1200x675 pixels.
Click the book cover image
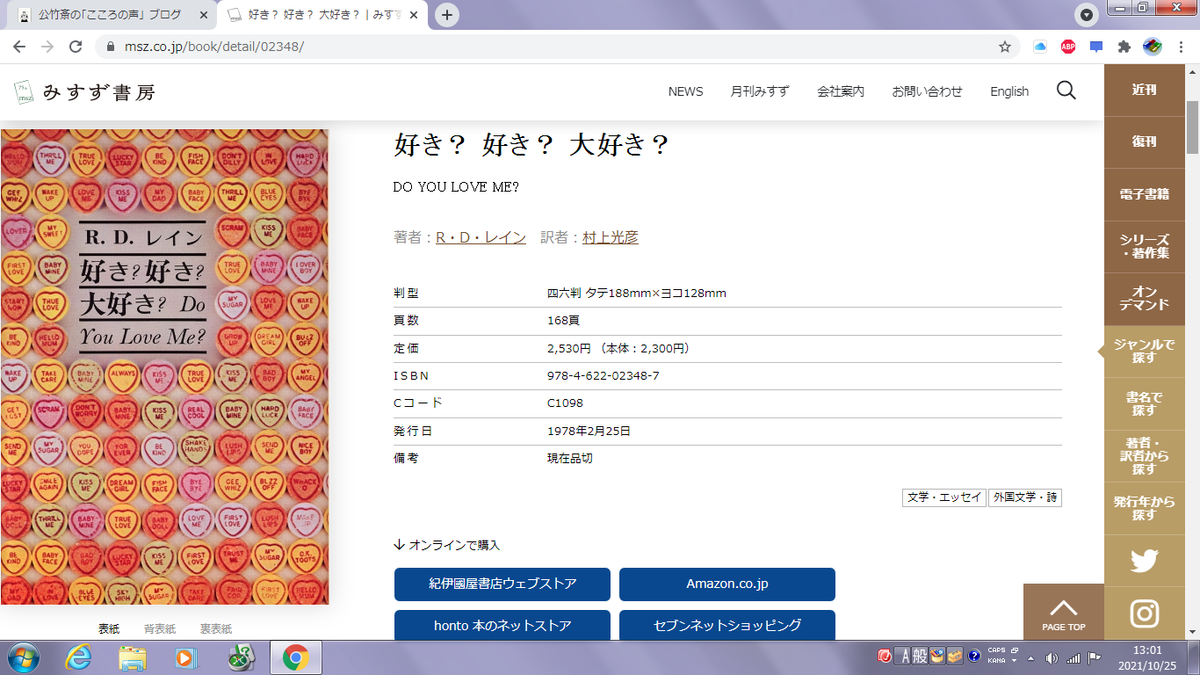click(x=164, y=367)
